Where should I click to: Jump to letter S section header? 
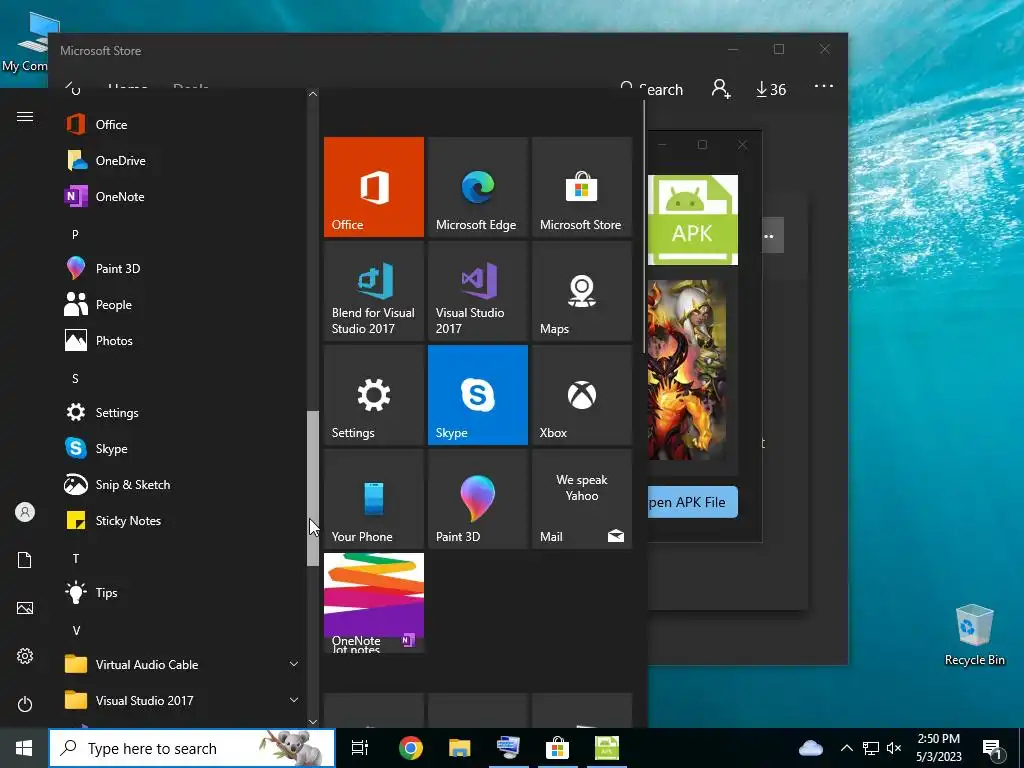coord(75,378)
